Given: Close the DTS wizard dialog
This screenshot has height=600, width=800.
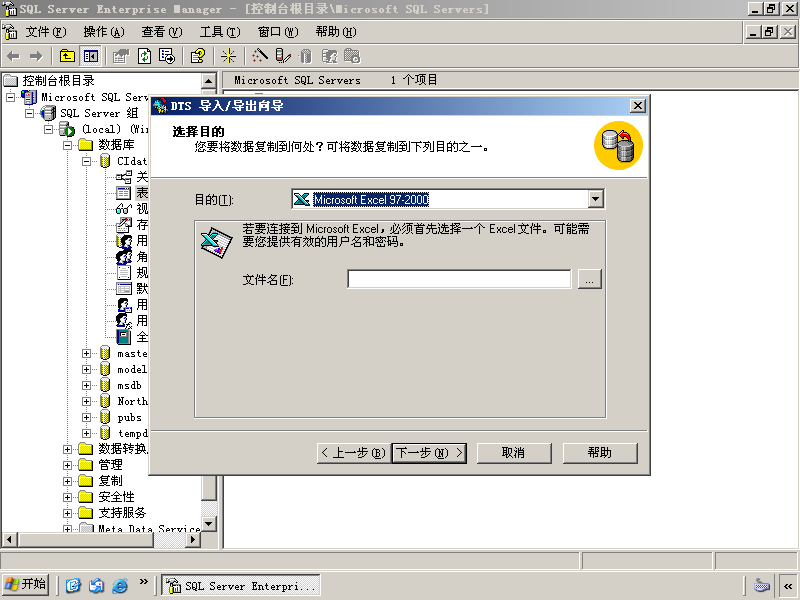Looking at the screenshot, I should [x=638, y=106].
